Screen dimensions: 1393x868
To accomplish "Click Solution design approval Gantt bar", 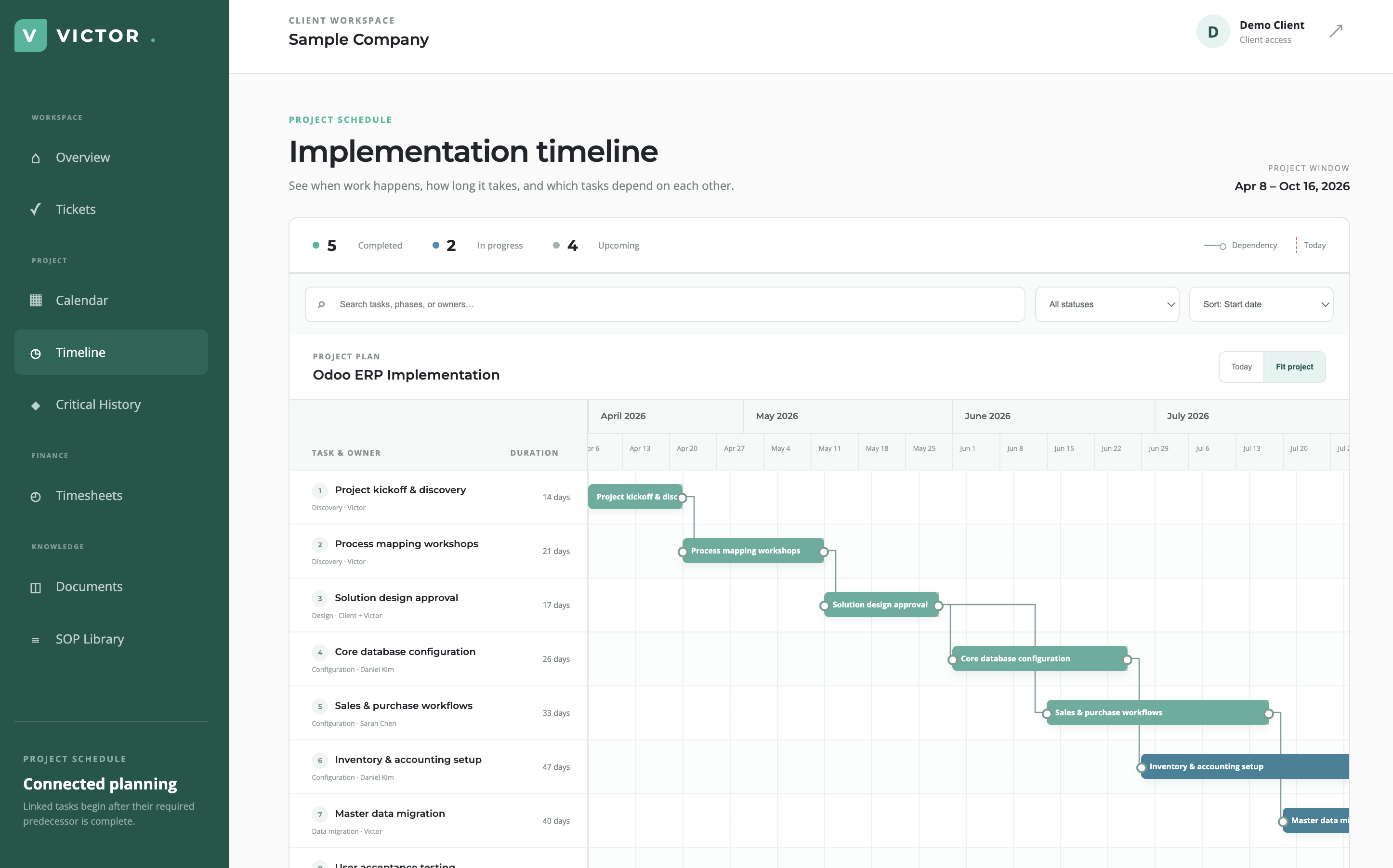I will (x=881, y=605).
